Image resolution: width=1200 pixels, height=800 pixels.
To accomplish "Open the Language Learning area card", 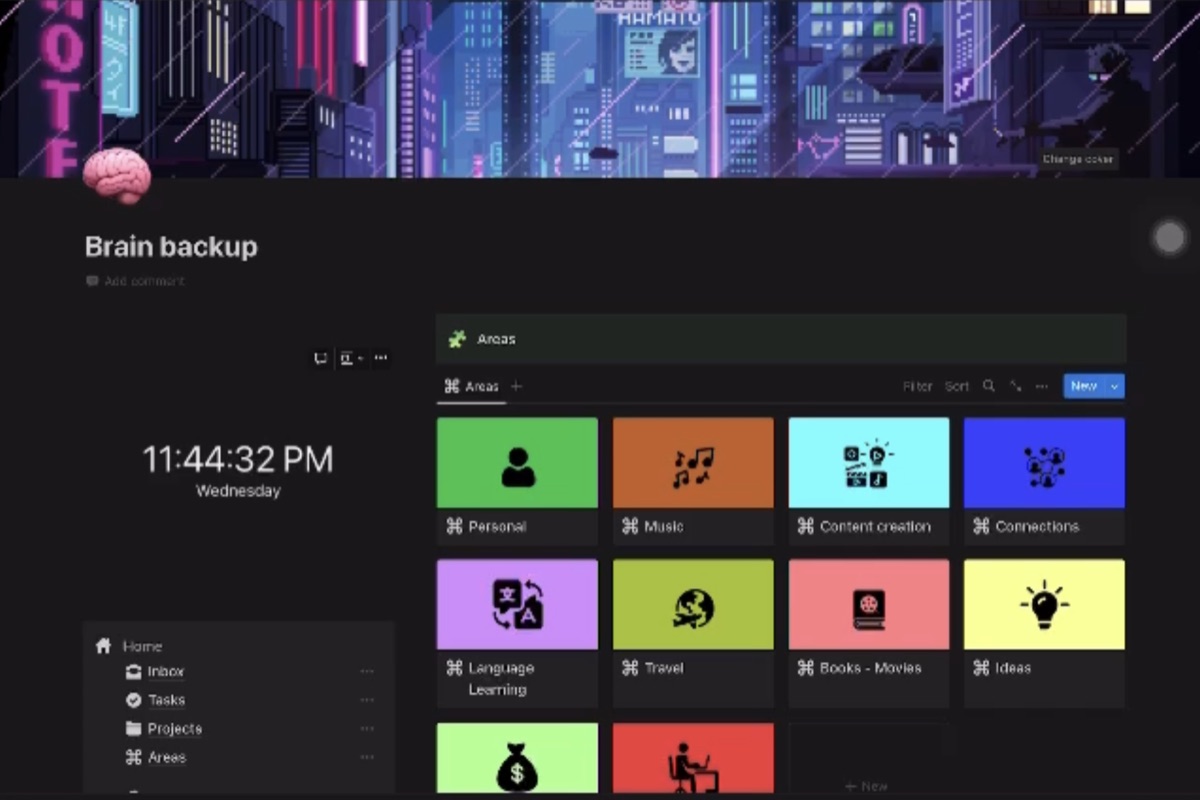I will tap(517, 633).
